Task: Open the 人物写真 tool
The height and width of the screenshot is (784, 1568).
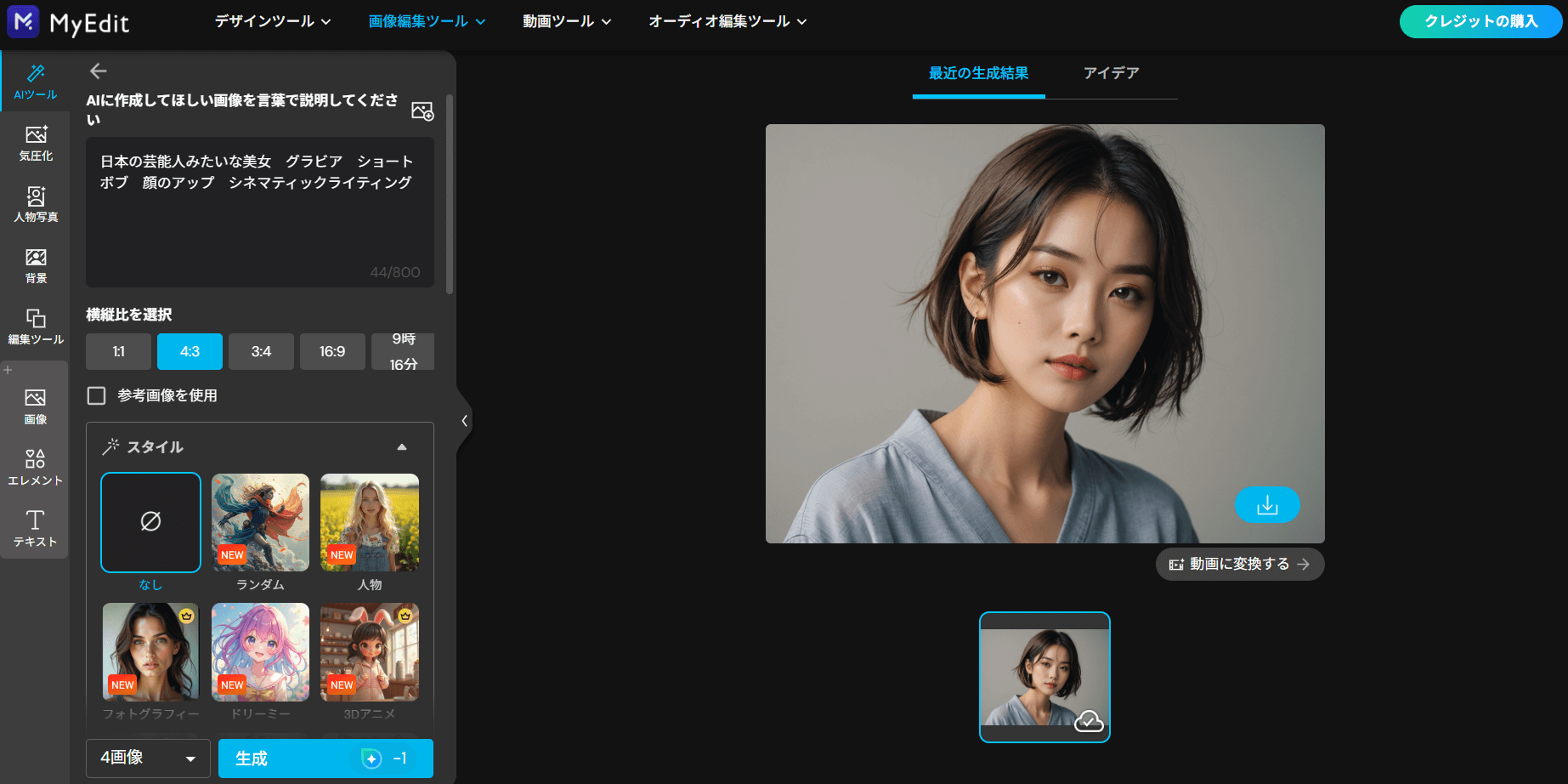Action: pos(36,204)
